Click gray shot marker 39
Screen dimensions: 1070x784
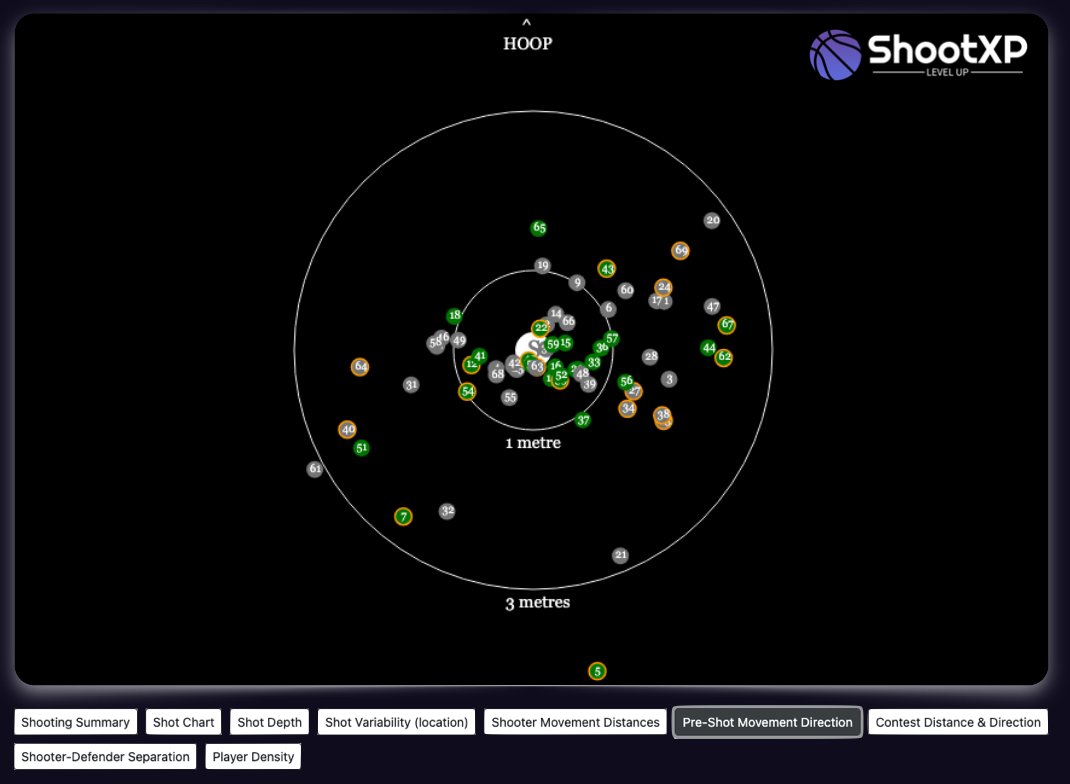click(x=589, y=384)
